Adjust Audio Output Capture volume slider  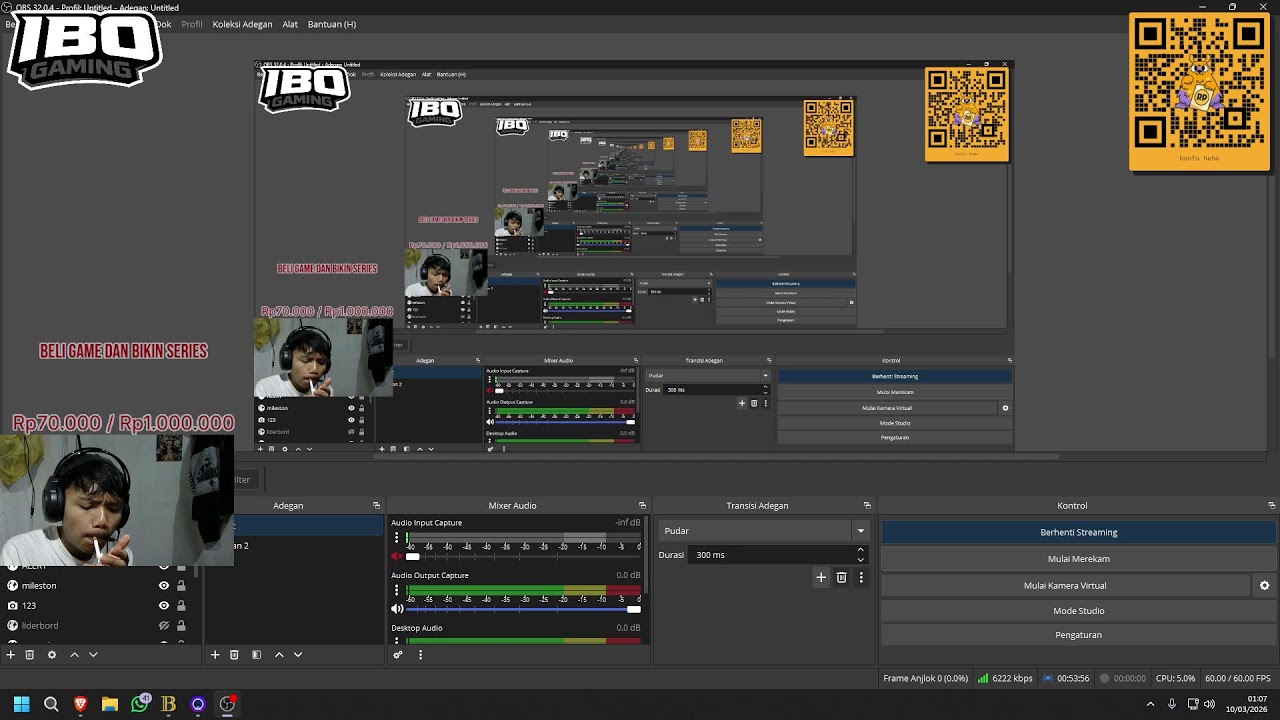(522, 609)
